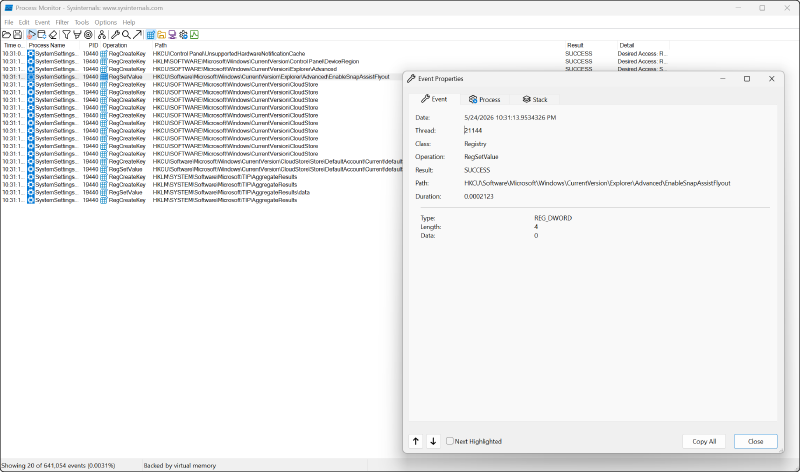Click the RegSetValue operation value in Event Properties

(x=481, y=157)
